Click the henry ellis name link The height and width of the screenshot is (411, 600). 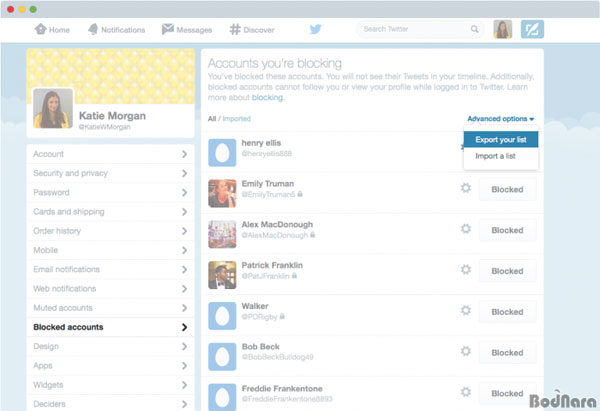[x=261, y=143]
